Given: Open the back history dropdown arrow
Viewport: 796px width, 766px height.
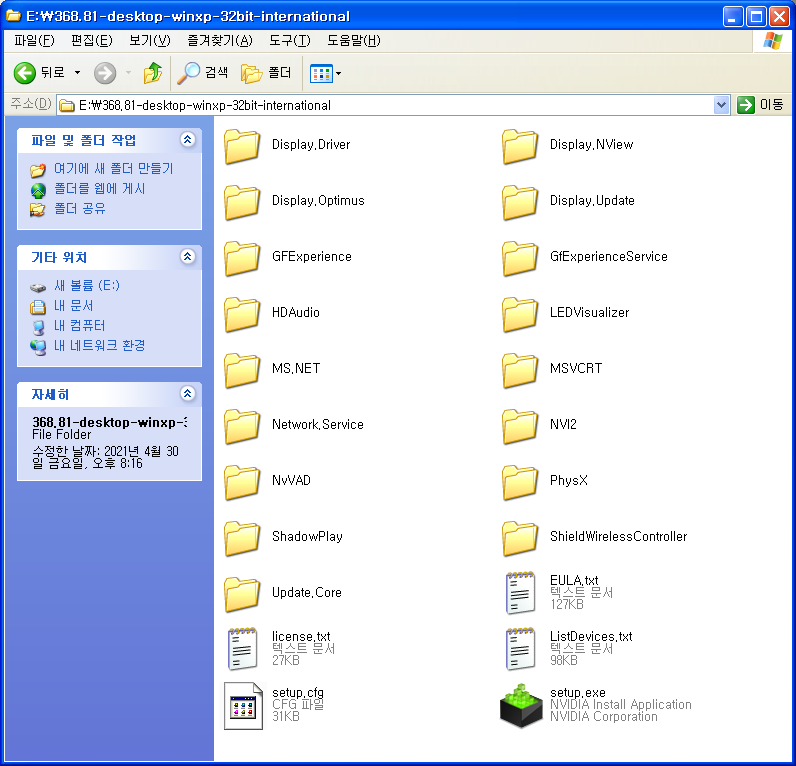Looking at the screenshot, I should 77,73.
